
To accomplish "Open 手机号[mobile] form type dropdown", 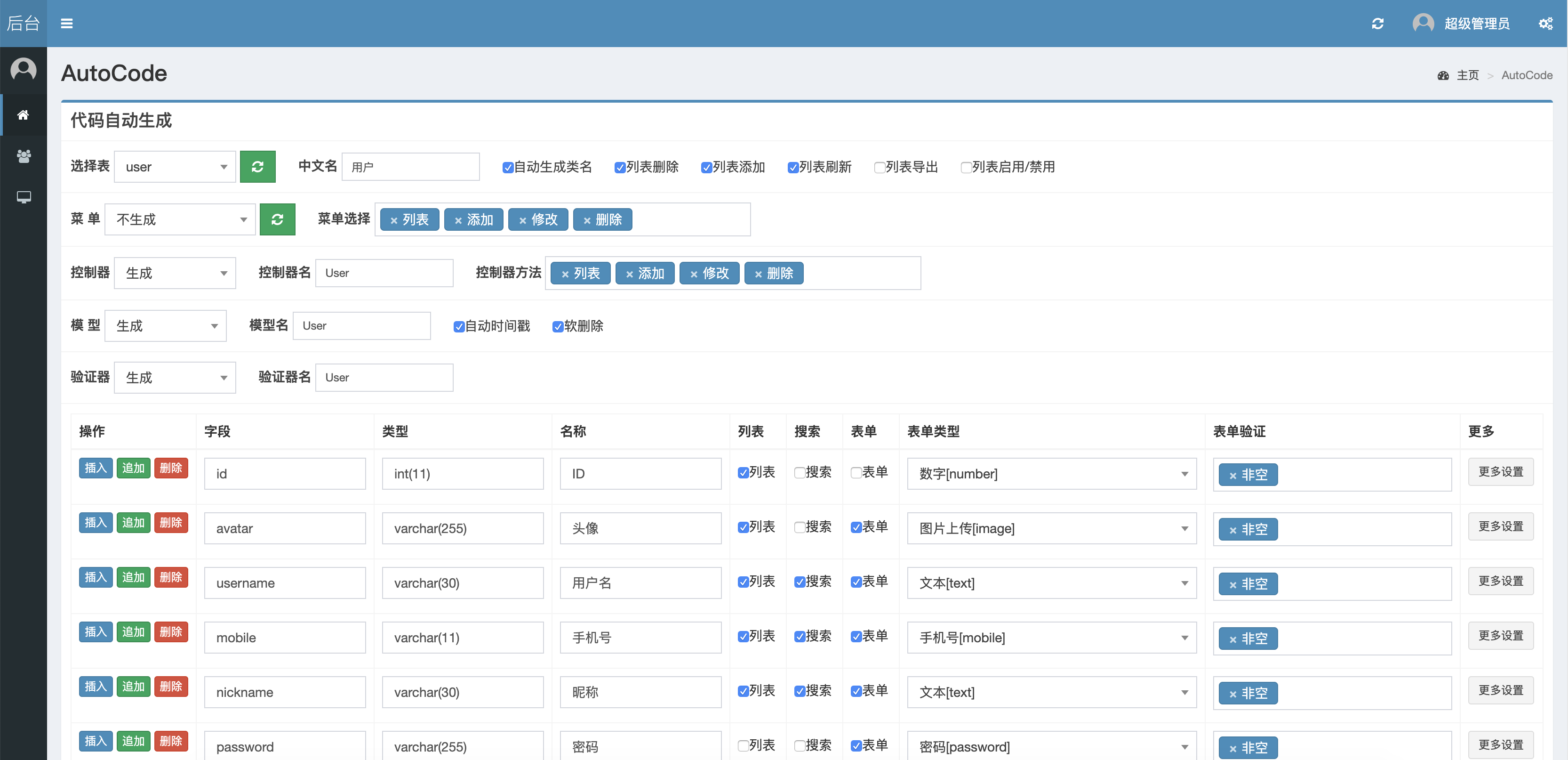I will (1051, 638).
